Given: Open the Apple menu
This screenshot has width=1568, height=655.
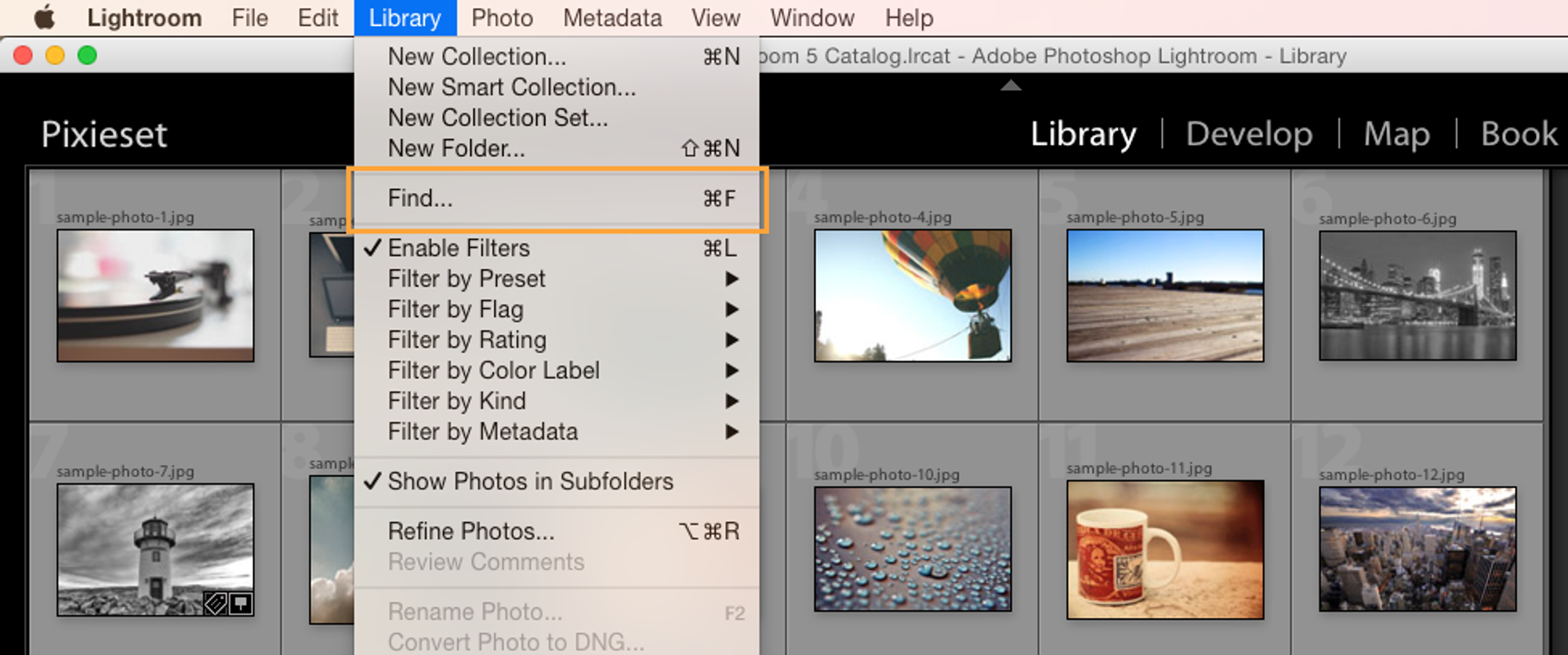Looking at the screenshot, I should coord(45,17).
